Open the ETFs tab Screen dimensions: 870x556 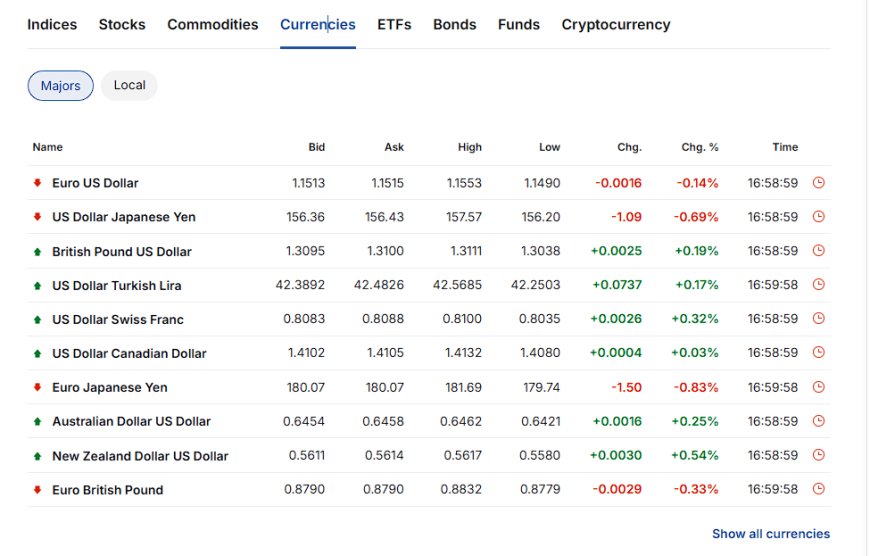394,24
